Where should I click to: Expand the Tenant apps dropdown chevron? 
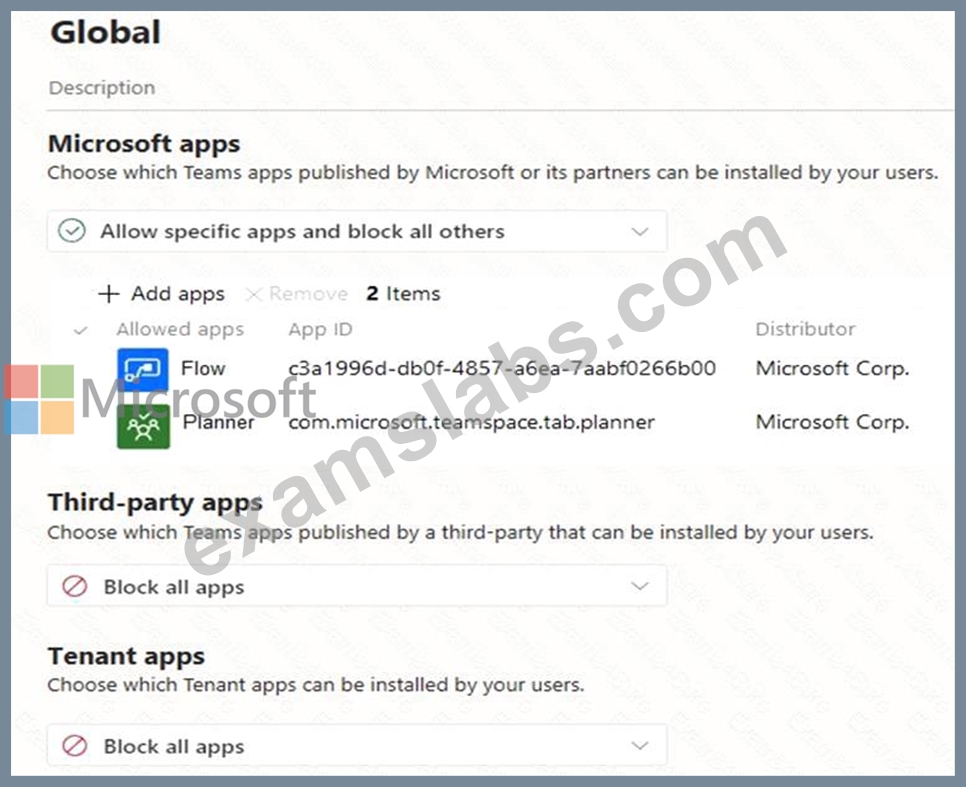tap(640, 746)
